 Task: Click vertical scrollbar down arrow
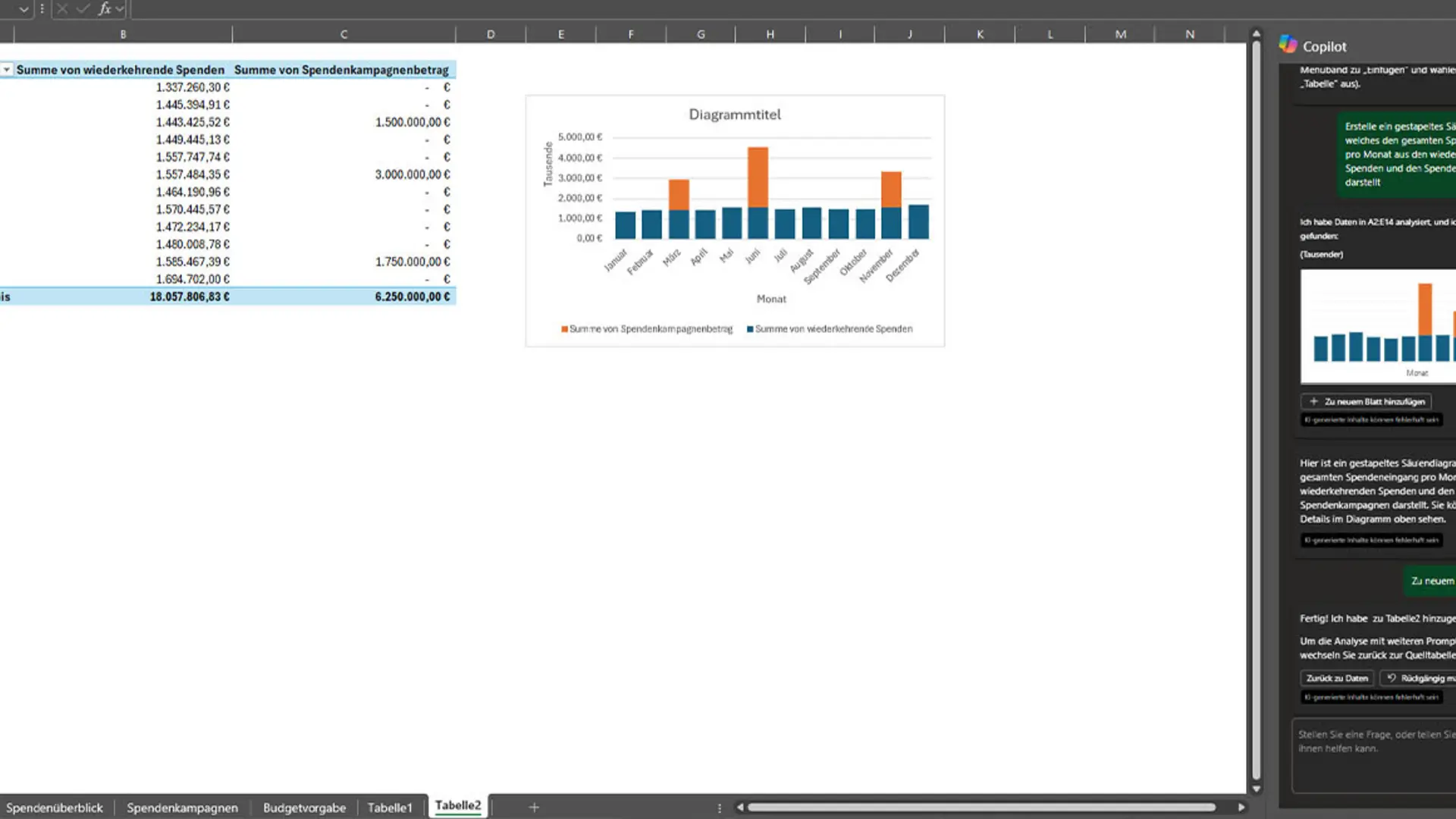coord(1256,789)
